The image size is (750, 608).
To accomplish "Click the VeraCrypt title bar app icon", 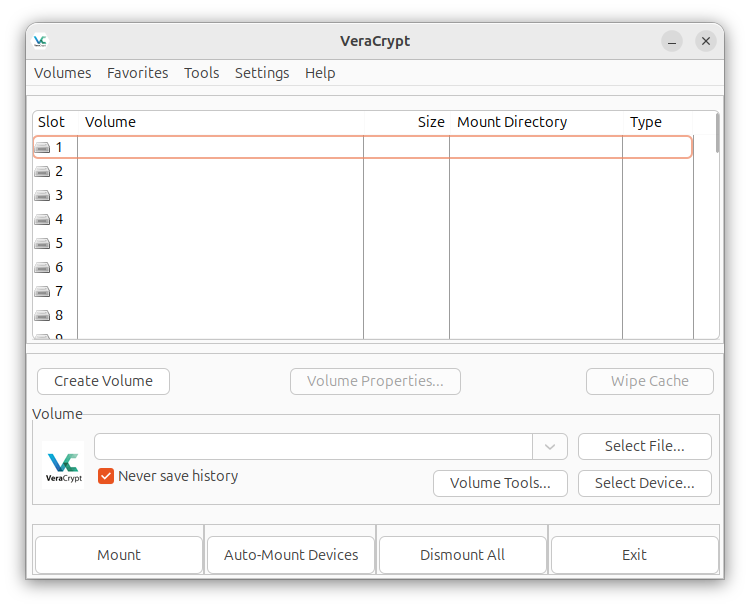I will 40,41.
